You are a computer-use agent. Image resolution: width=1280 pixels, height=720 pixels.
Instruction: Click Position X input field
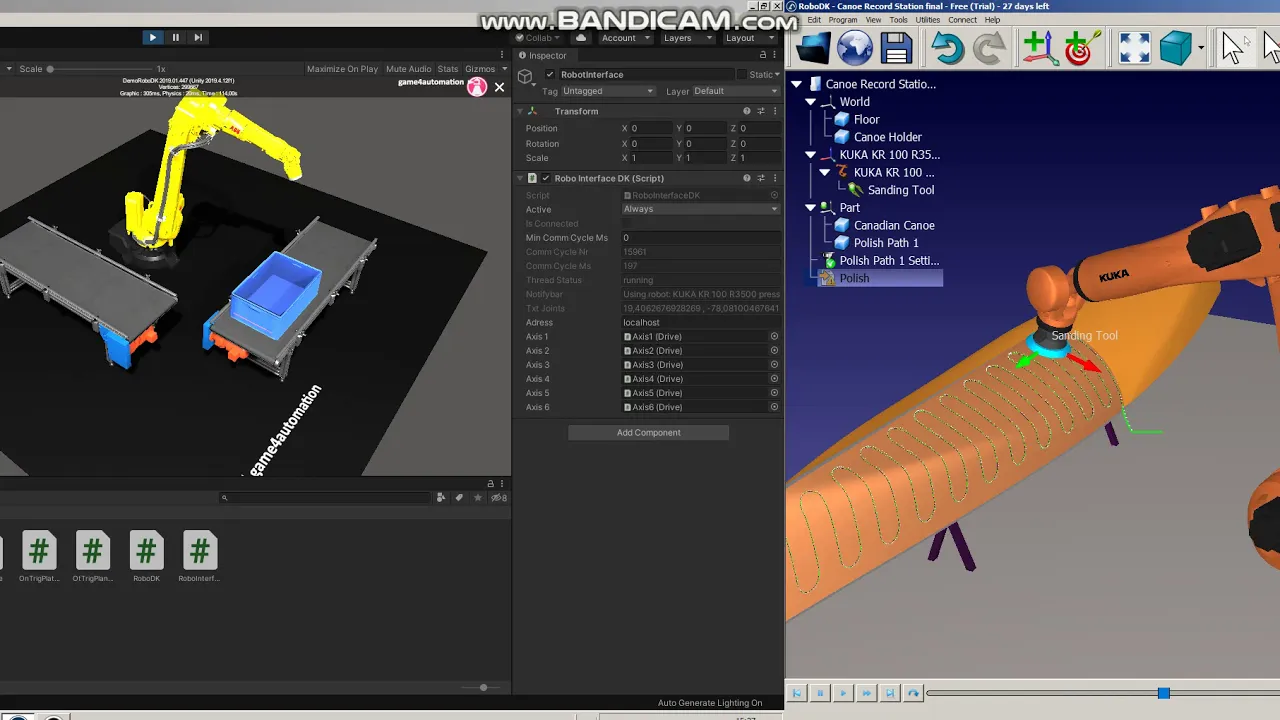tap(651, 129)
